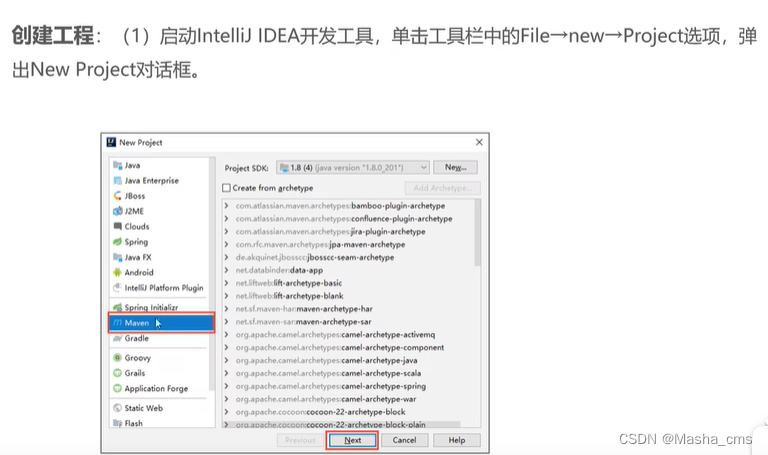Image resolution: width=768 pixels, height=455 pixels.
Task: Expand bamboo-plugin-archetype entry
Action: tap(226, 206)
